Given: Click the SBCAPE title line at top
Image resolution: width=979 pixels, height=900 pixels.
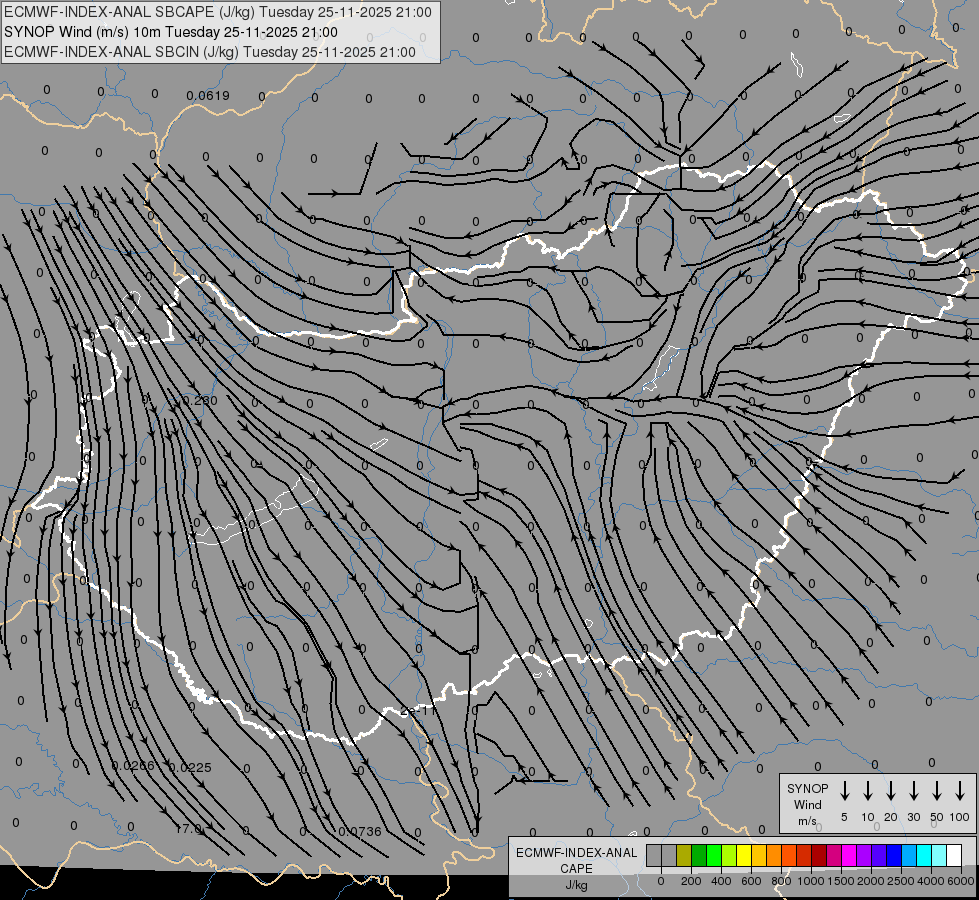Looking at the screenshot, I should 218,12.
